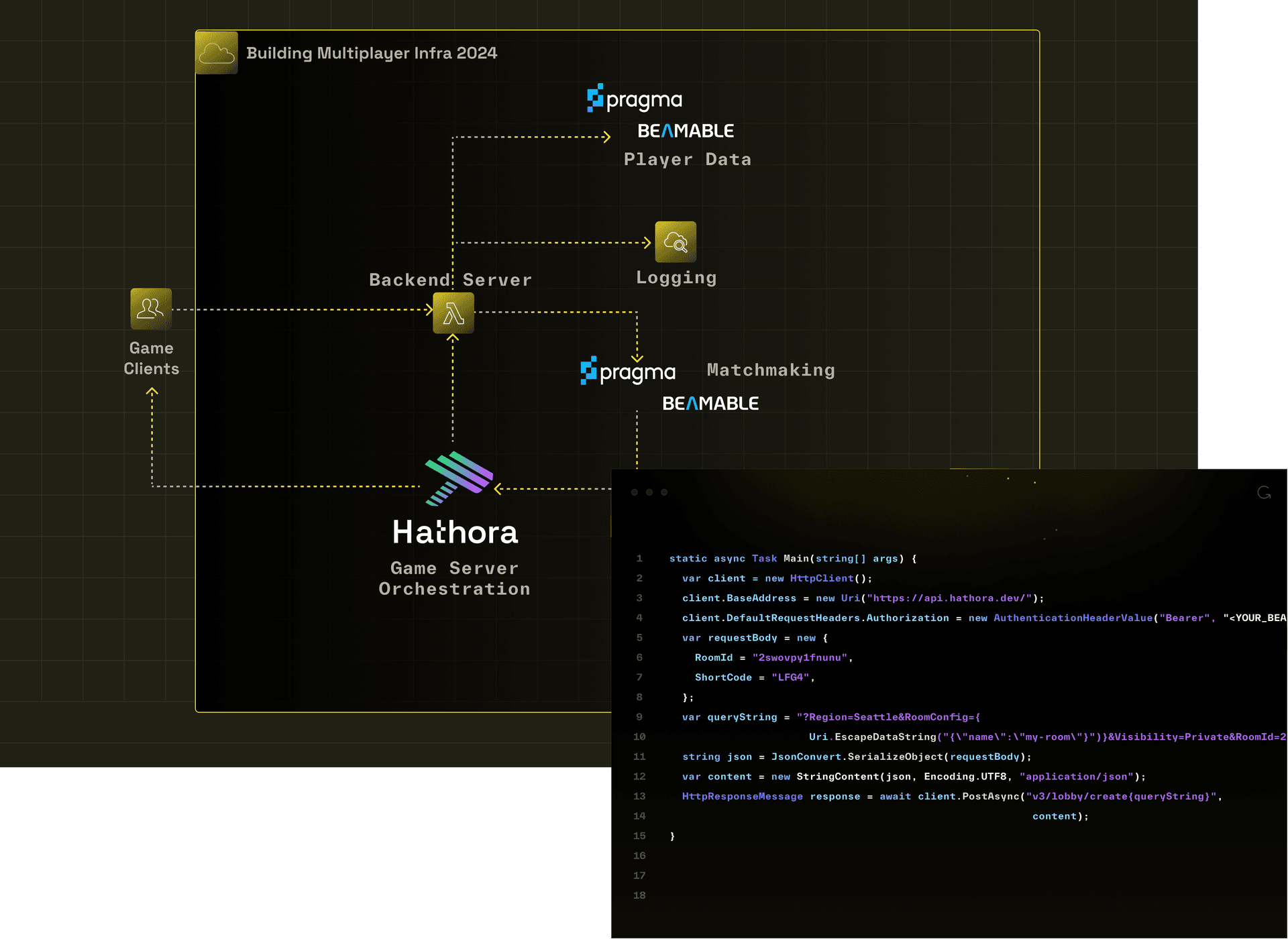Image resolution: width=1288 pixels, height=939 pixels.
Task: Select the RoomId value 2swovpy1fnunu
Action: [x=800, y=657]
